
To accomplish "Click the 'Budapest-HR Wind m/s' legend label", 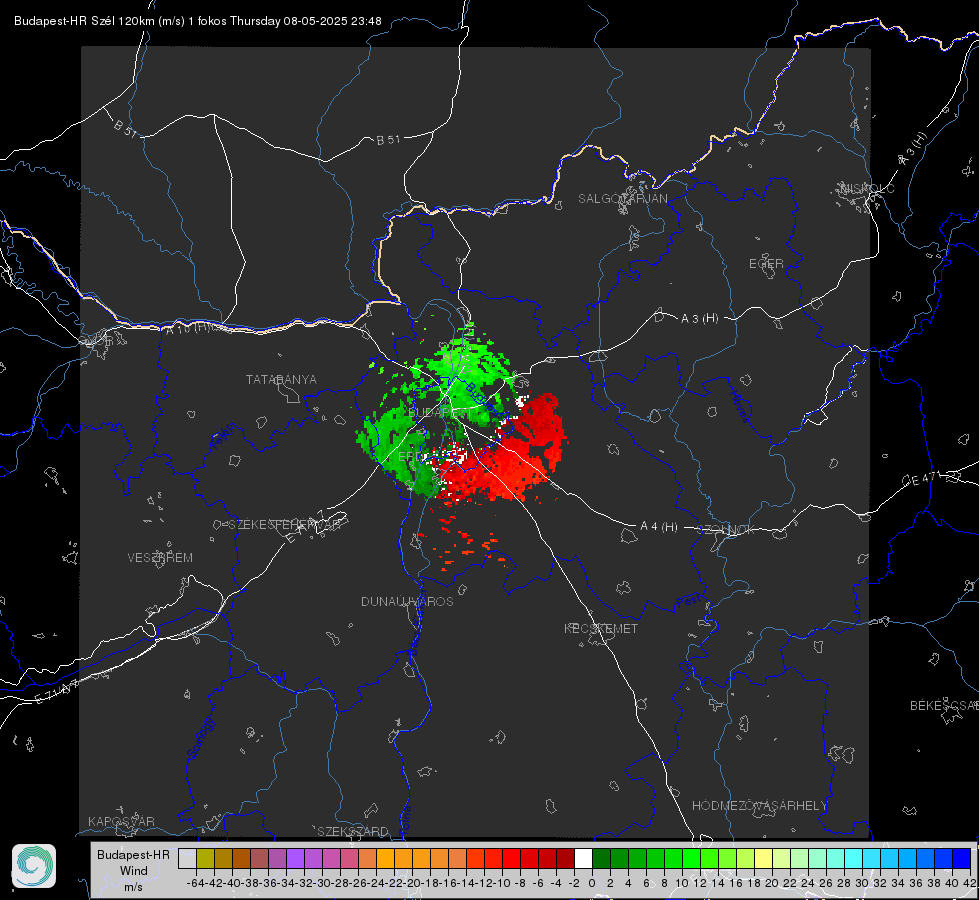I will click(x=134, y=870).
